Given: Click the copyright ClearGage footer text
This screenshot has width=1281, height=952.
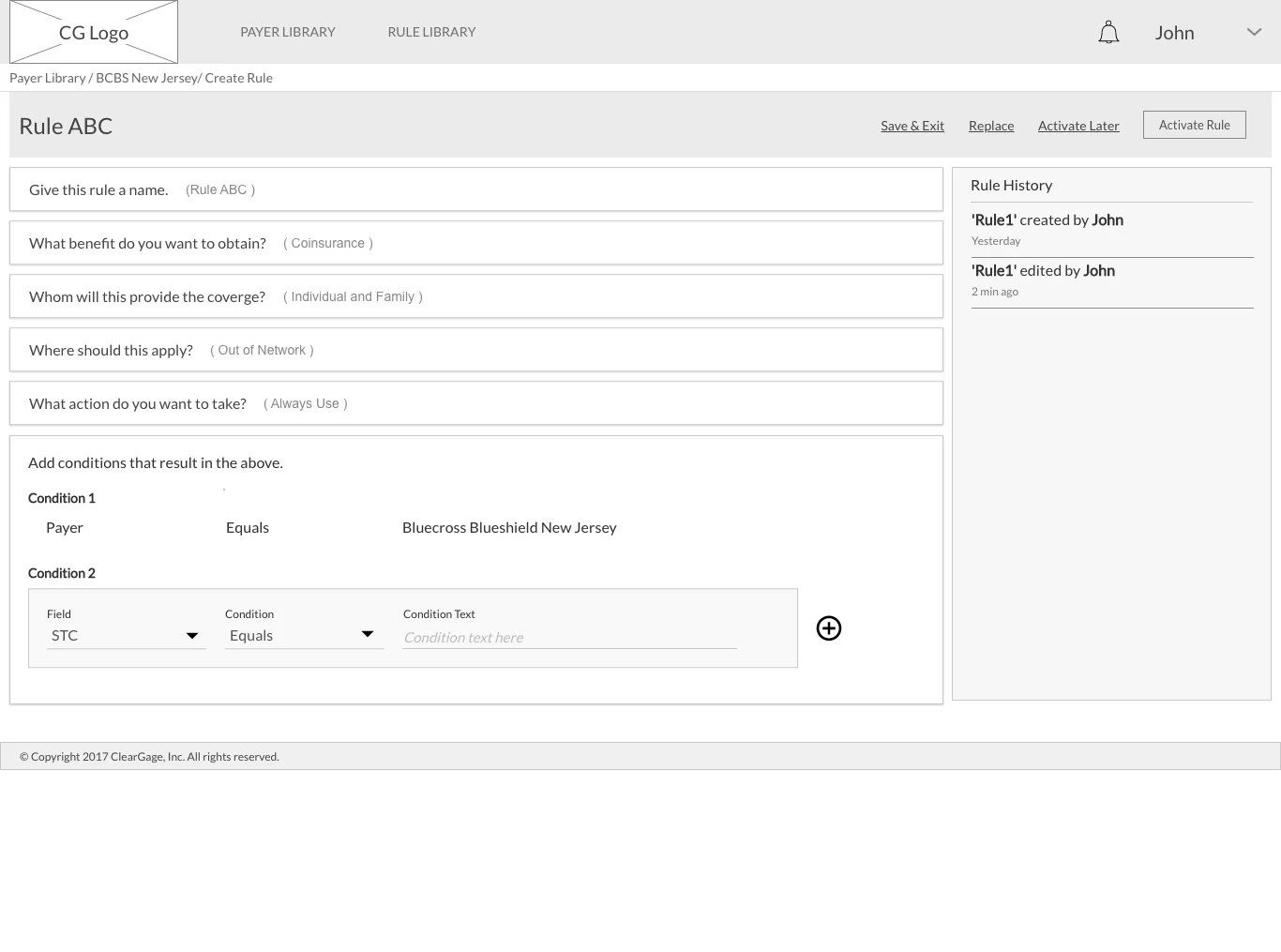Looking at the screenshot, I should click(x=149, y=757).
